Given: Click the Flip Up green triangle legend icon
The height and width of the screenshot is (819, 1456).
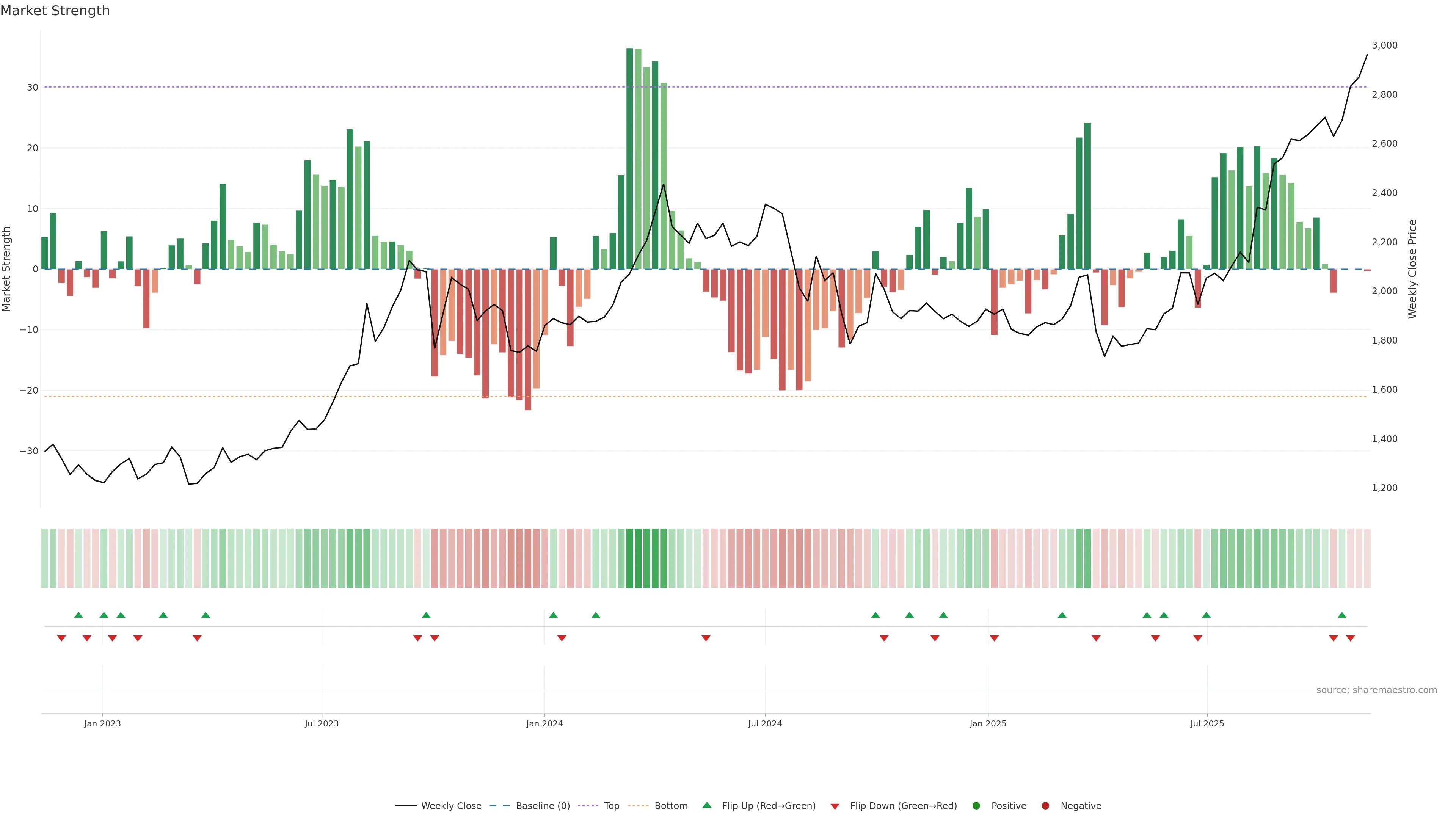Looking at the screenshot, I should point(706,805).
